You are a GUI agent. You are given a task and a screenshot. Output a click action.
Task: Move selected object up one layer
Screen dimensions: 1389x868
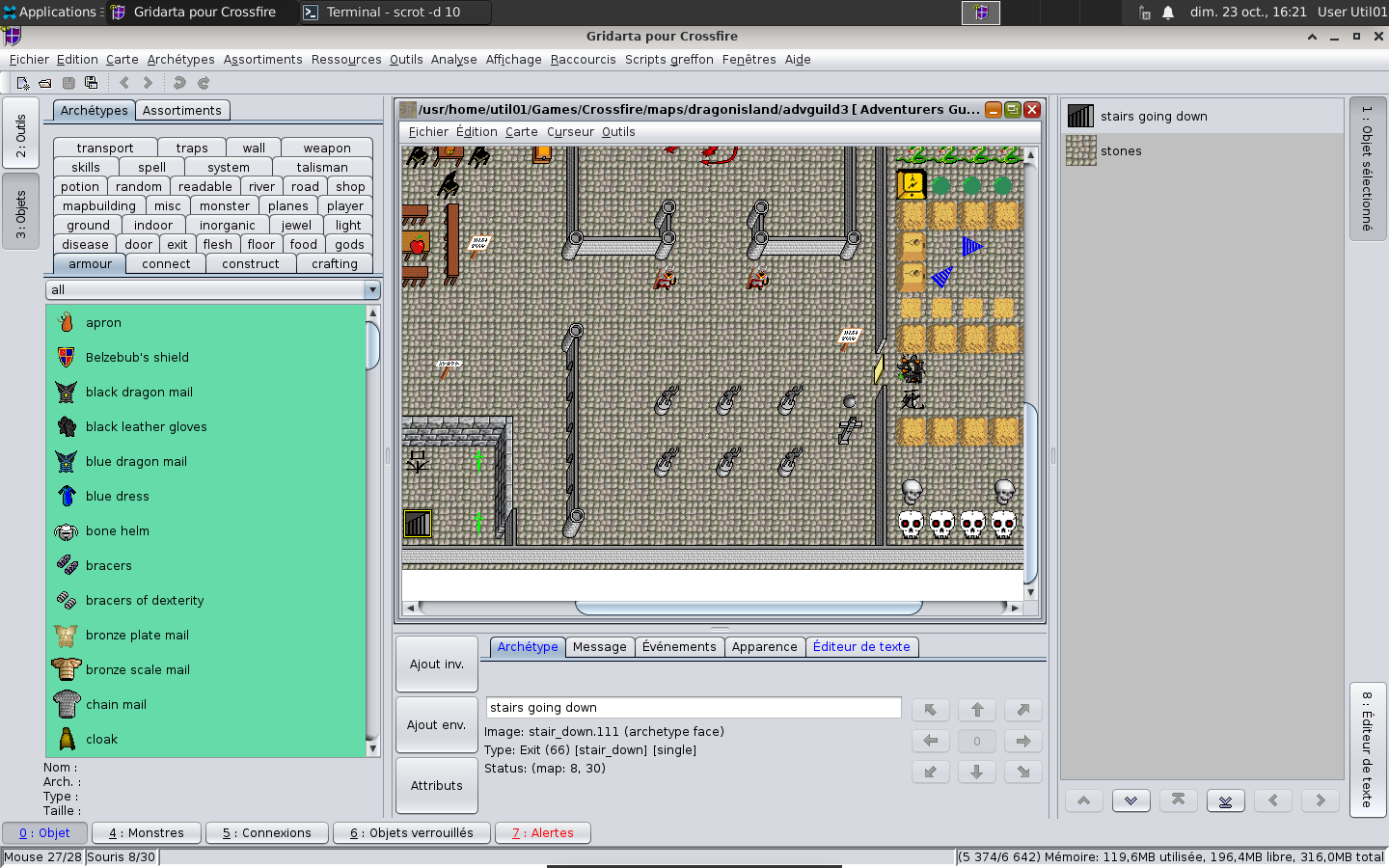(x=1084, y=800)
